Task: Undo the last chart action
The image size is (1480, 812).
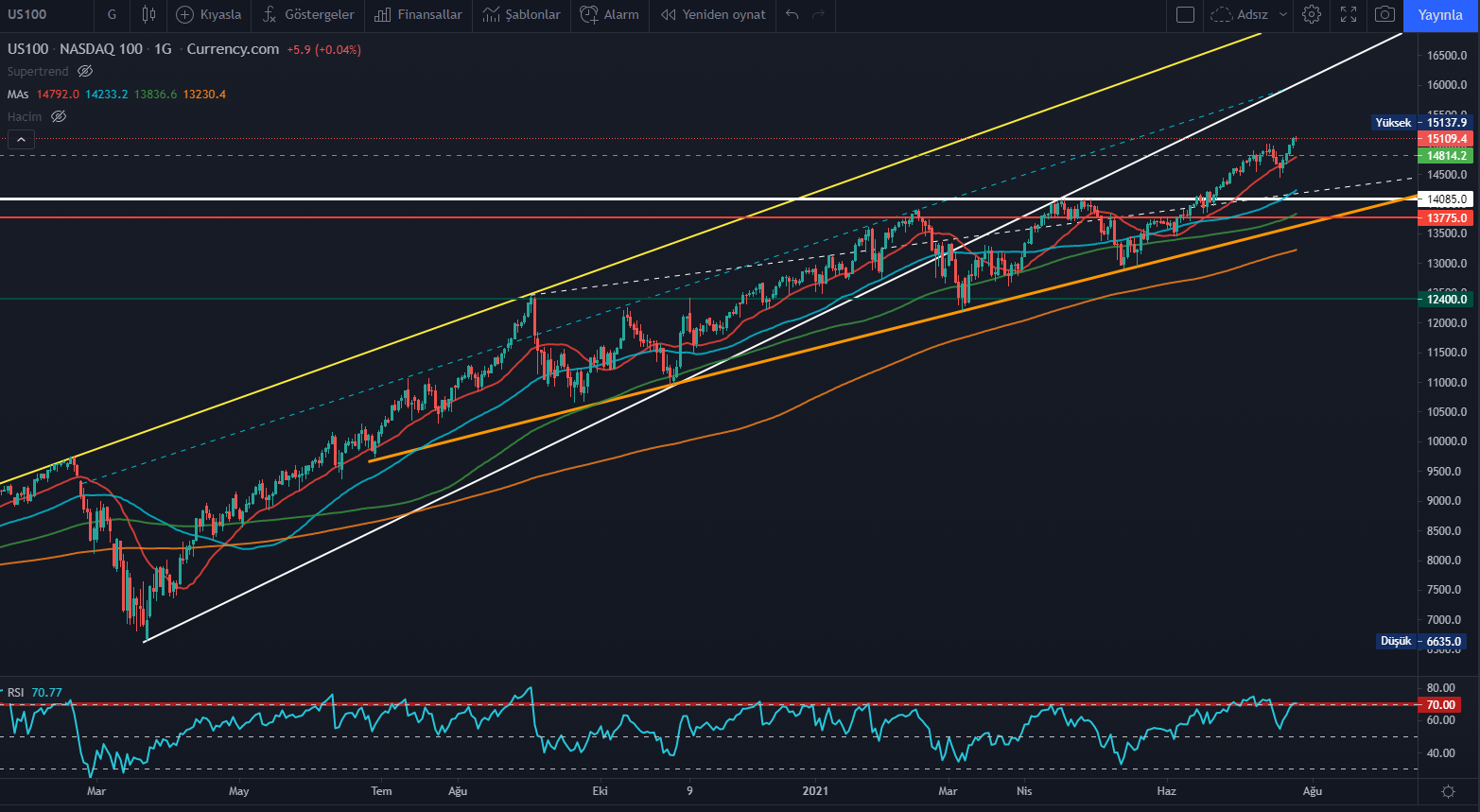Action: pos(792,15)
